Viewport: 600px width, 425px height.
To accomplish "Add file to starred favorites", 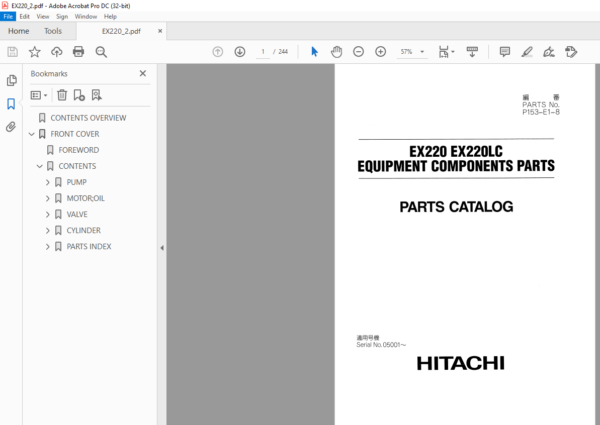I will 34,52.
